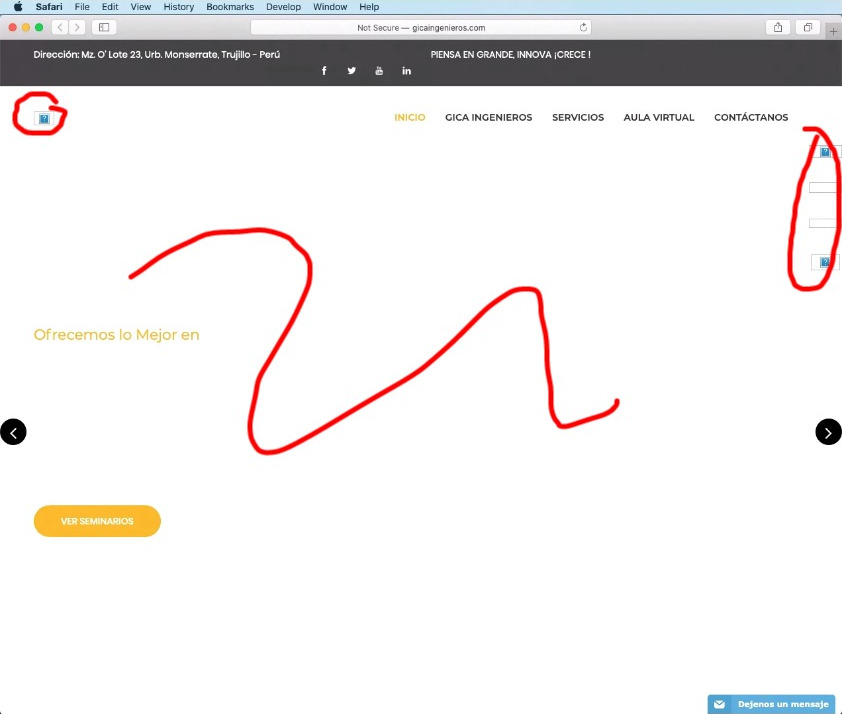Open the Apple menu
Image resolution: width=842 pixels, height=714 pixels.
[x=18, y=7]
